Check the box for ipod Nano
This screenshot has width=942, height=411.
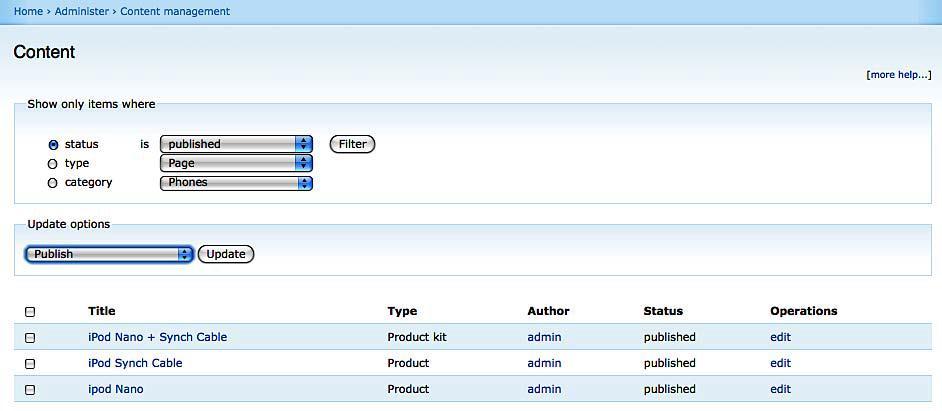click(x=30, y=390)
